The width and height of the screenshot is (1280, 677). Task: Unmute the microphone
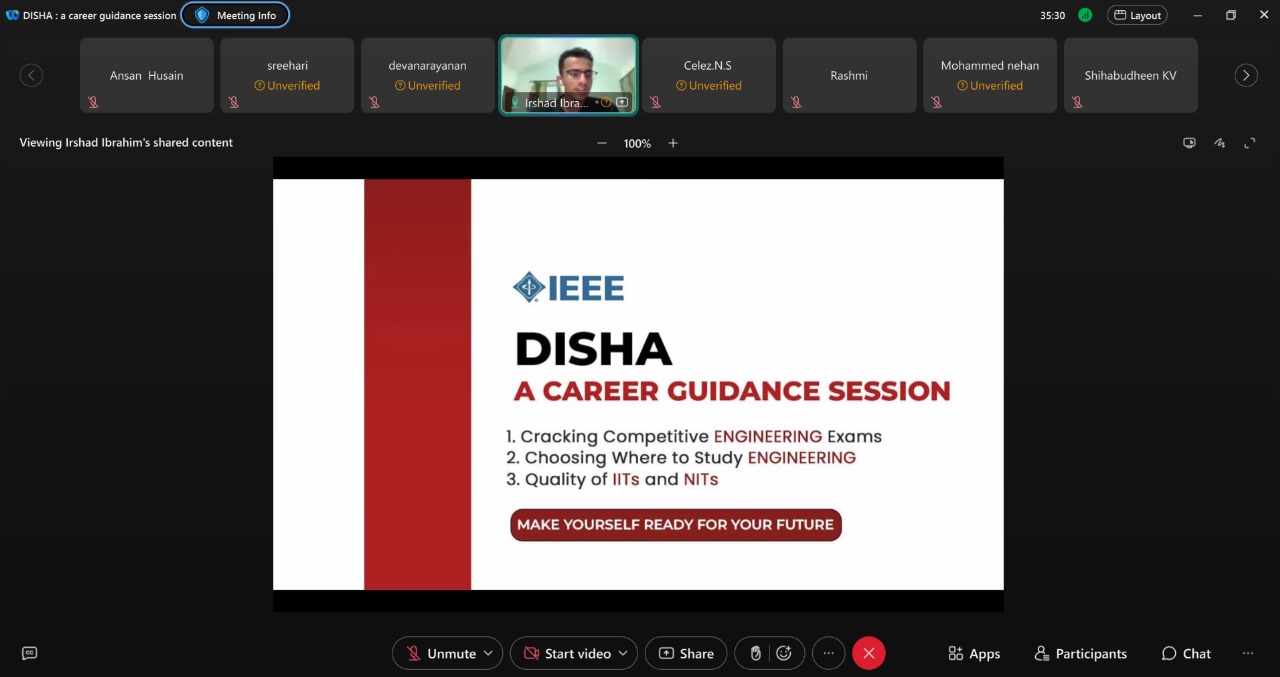440,653
